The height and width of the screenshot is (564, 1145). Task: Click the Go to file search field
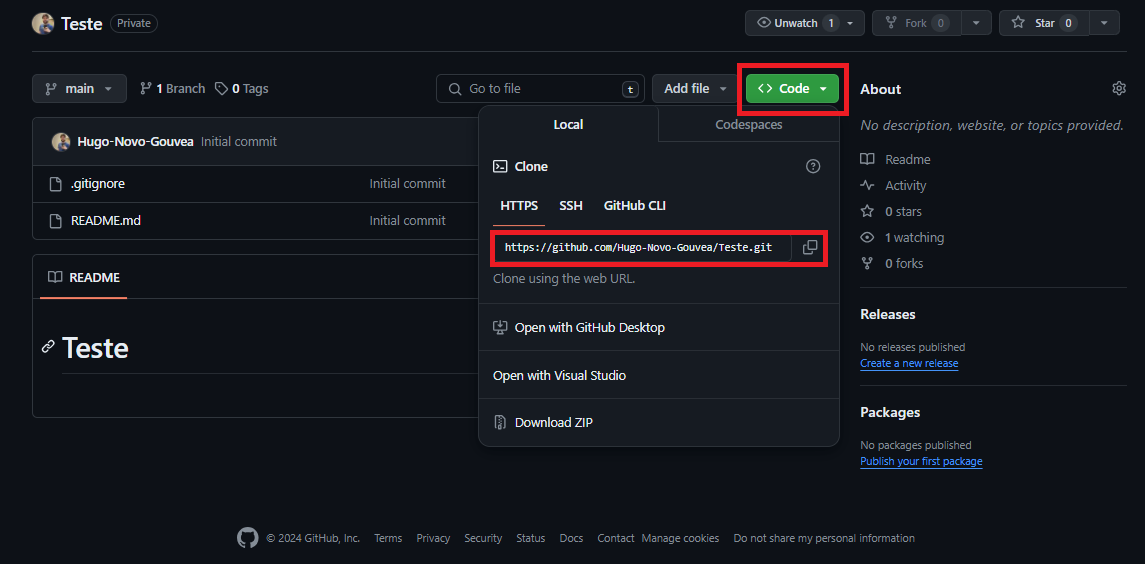pyautogui.click(x=540, y=89)
